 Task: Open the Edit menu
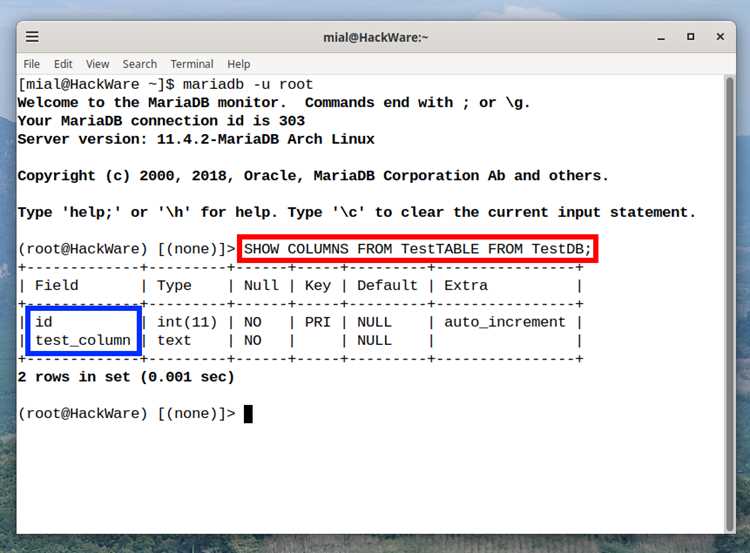[63, 64]
